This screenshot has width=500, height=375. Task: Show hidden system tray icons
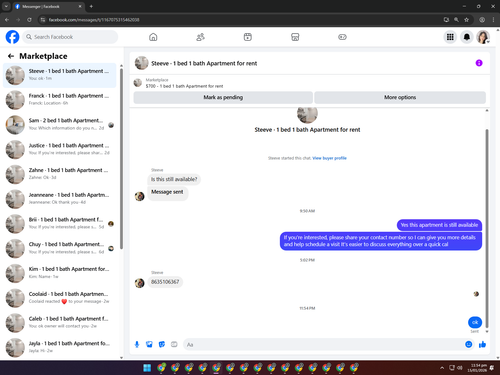442,368
